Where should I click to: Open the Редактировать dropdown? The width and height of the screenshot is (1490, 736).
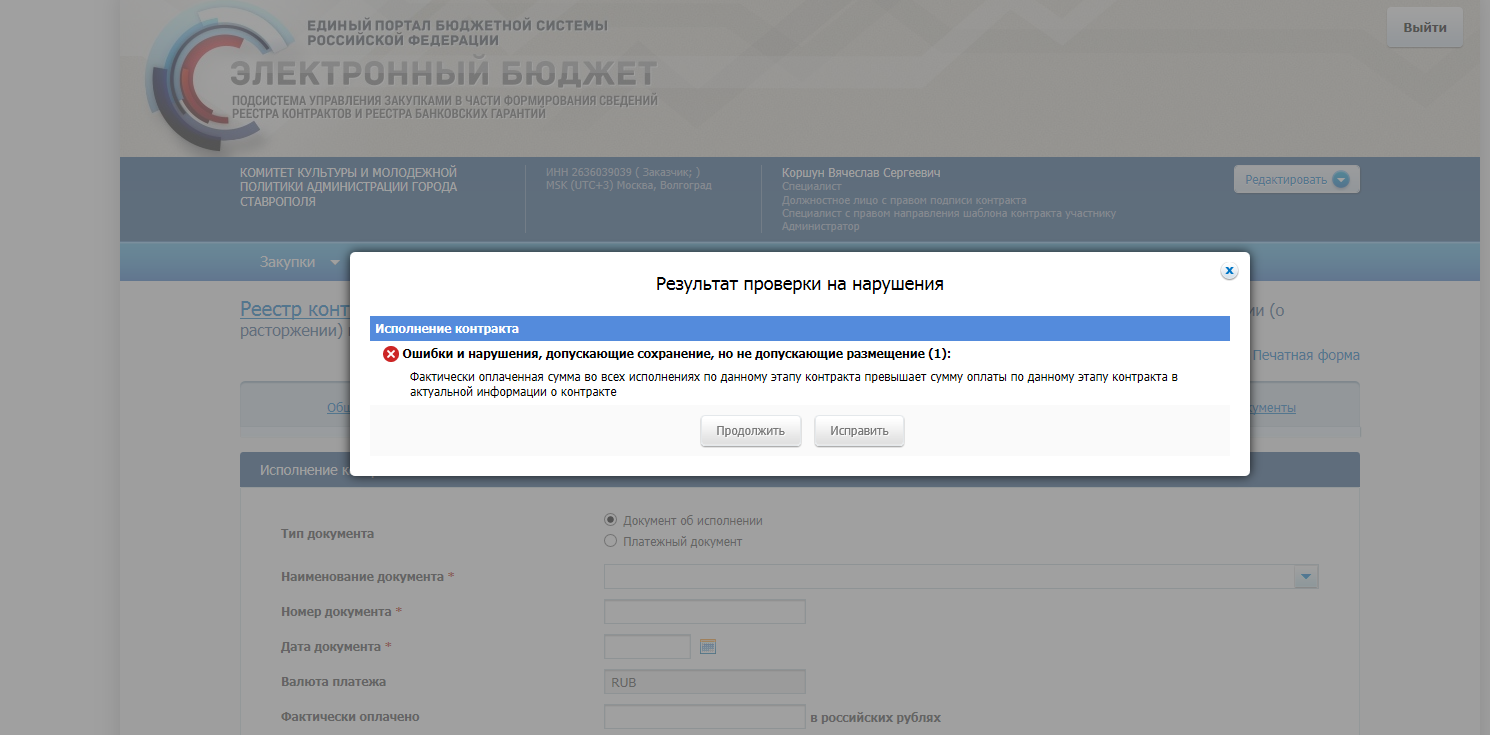[1296, 180]
